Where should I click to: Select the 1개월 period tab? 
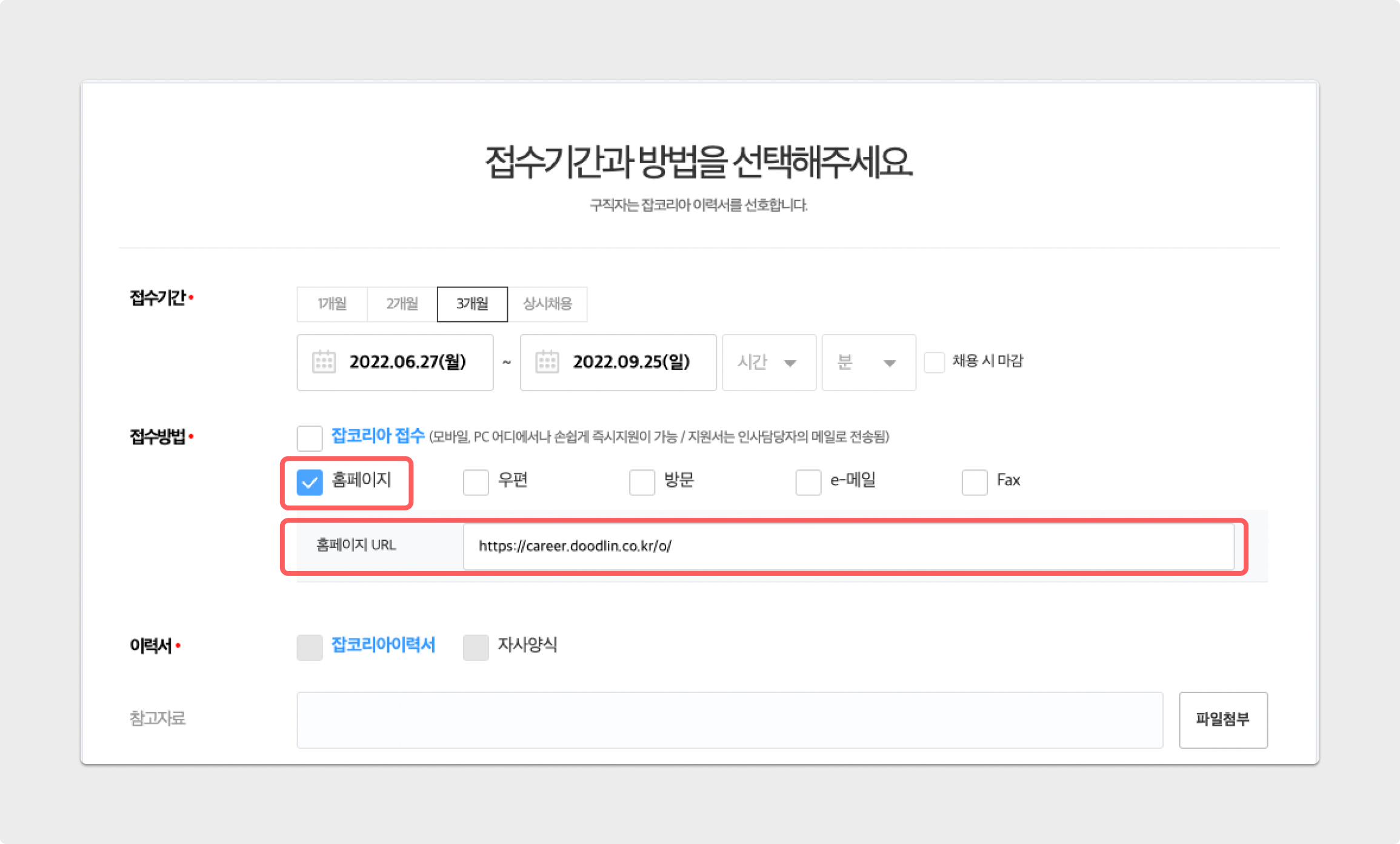(x=332, y=304)
